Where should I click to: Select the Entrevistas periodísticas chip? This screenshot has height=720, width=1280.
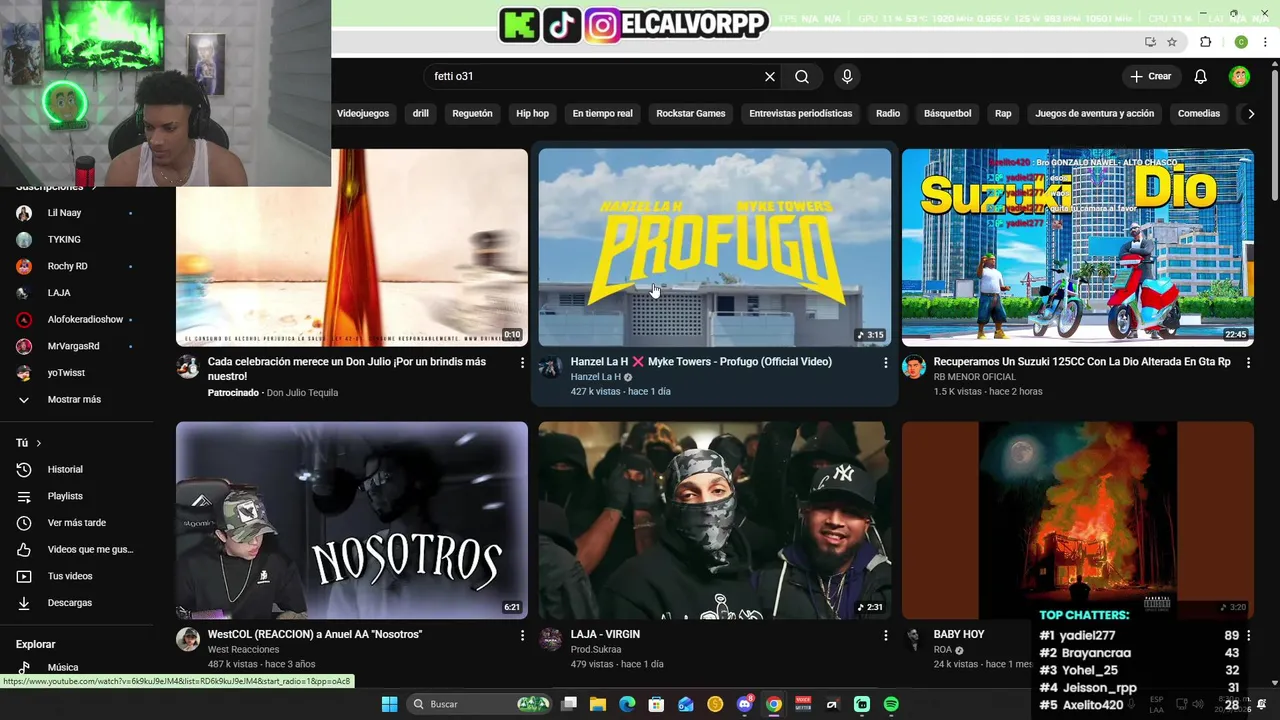(x=801, y=114)
